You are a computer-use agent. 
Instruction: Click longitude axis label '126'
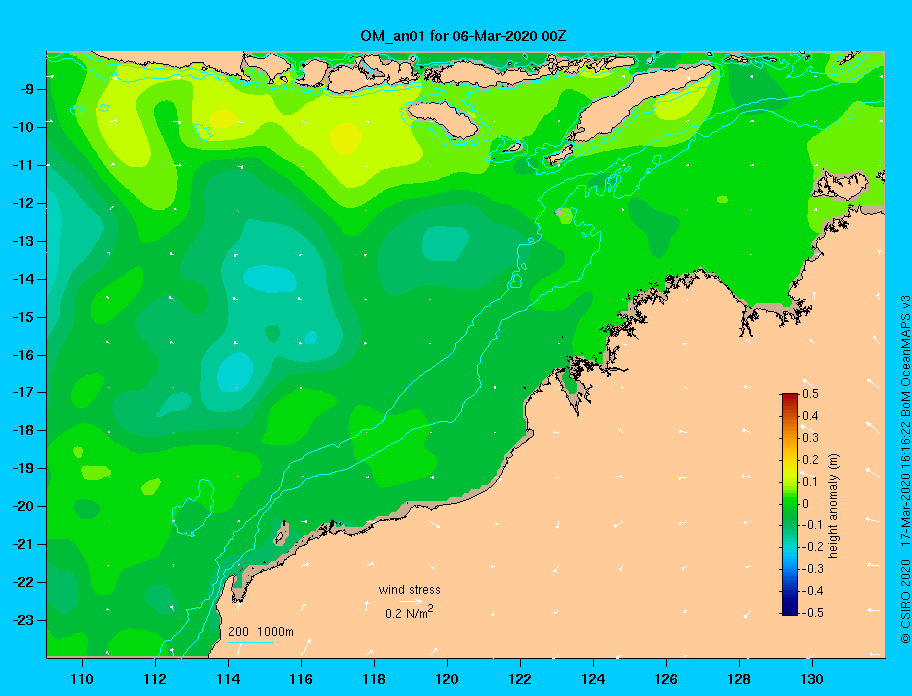point(666,679)
